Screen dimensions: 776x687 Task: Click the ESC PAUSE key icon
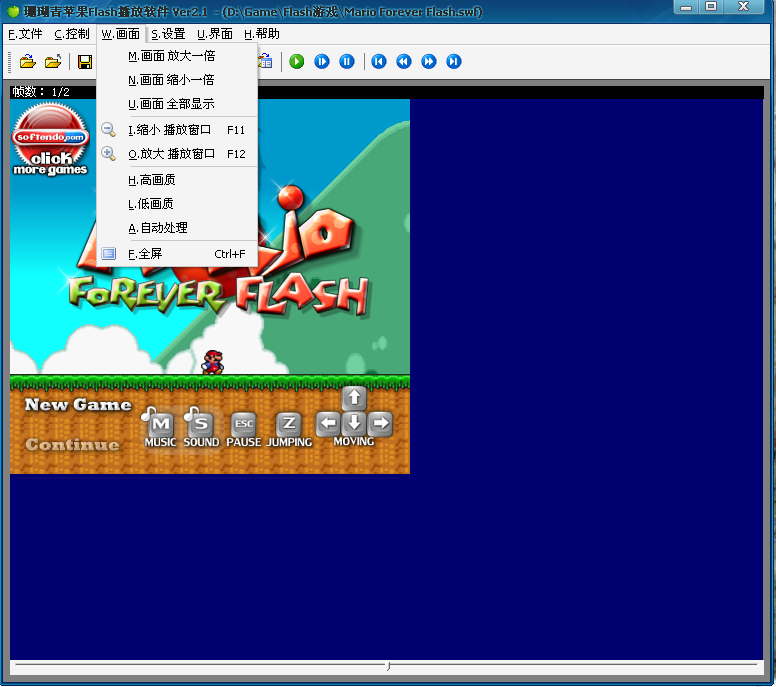tap(243, 425)
